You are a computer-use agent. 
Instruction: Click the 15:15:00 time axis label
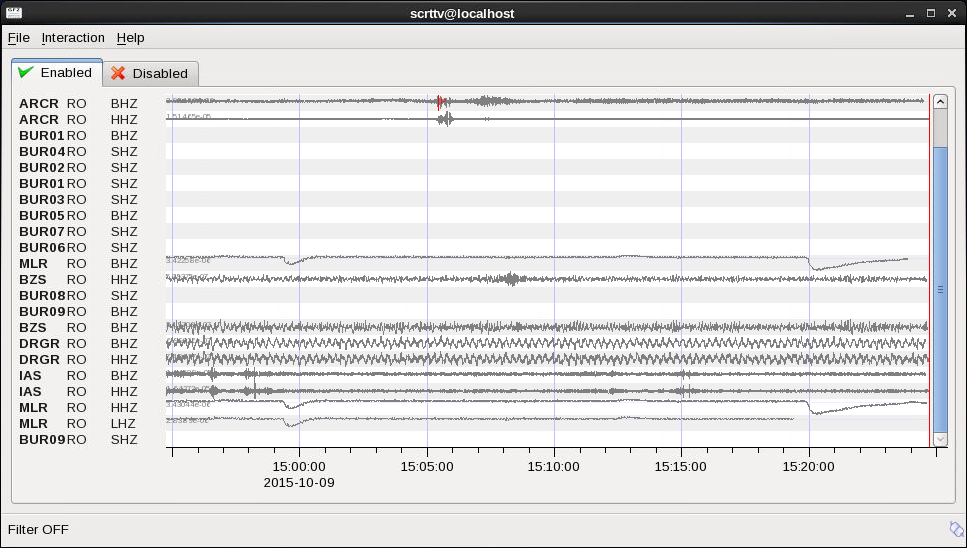[x=681, y=467]
